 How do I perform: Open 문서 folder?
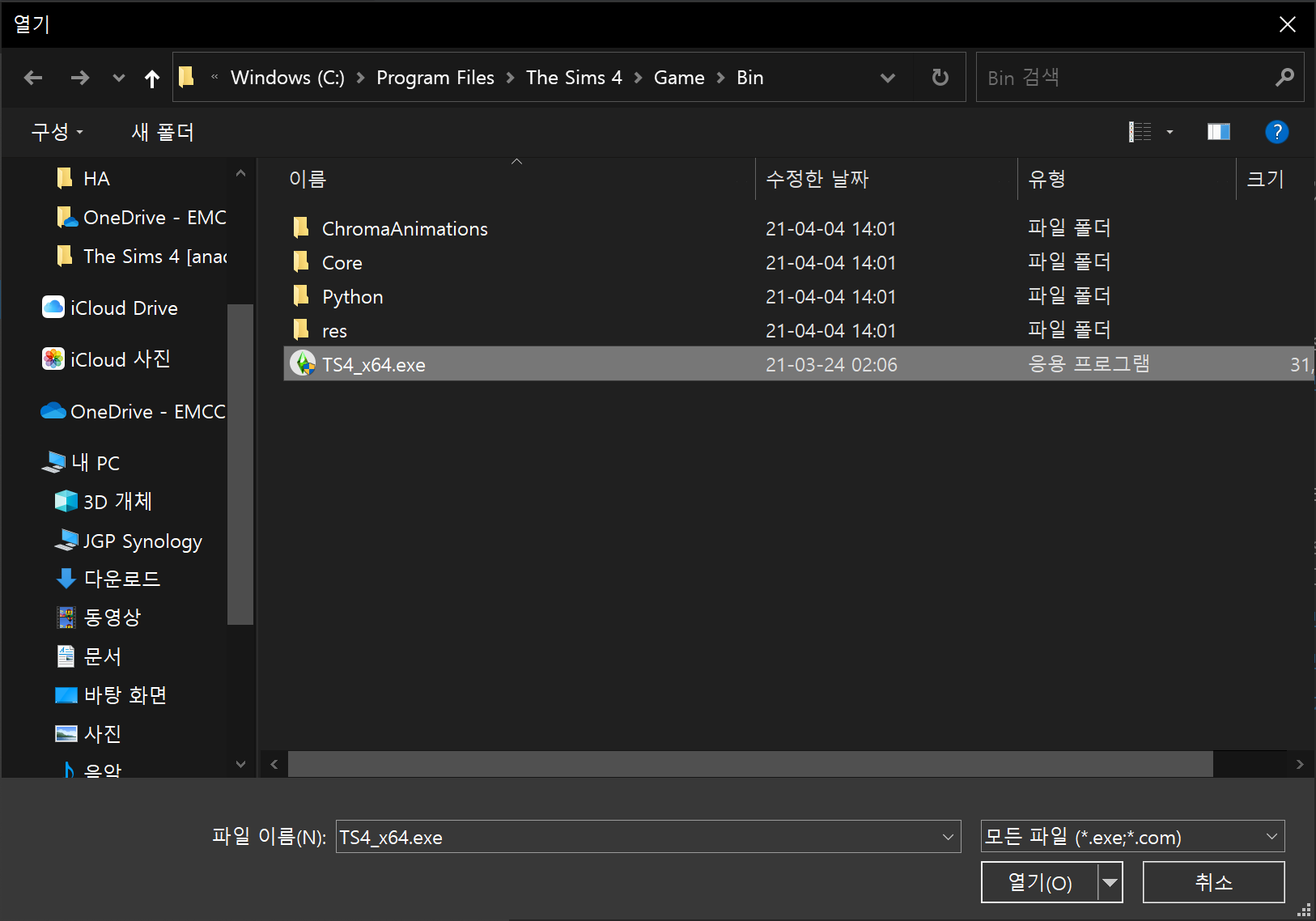click(89, 656)
